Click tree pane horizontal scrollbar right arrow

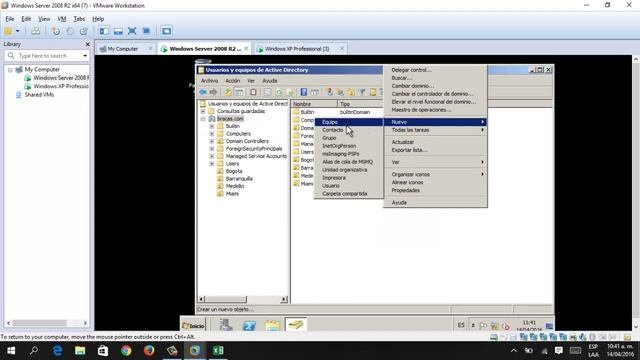(x=284, y=299)
